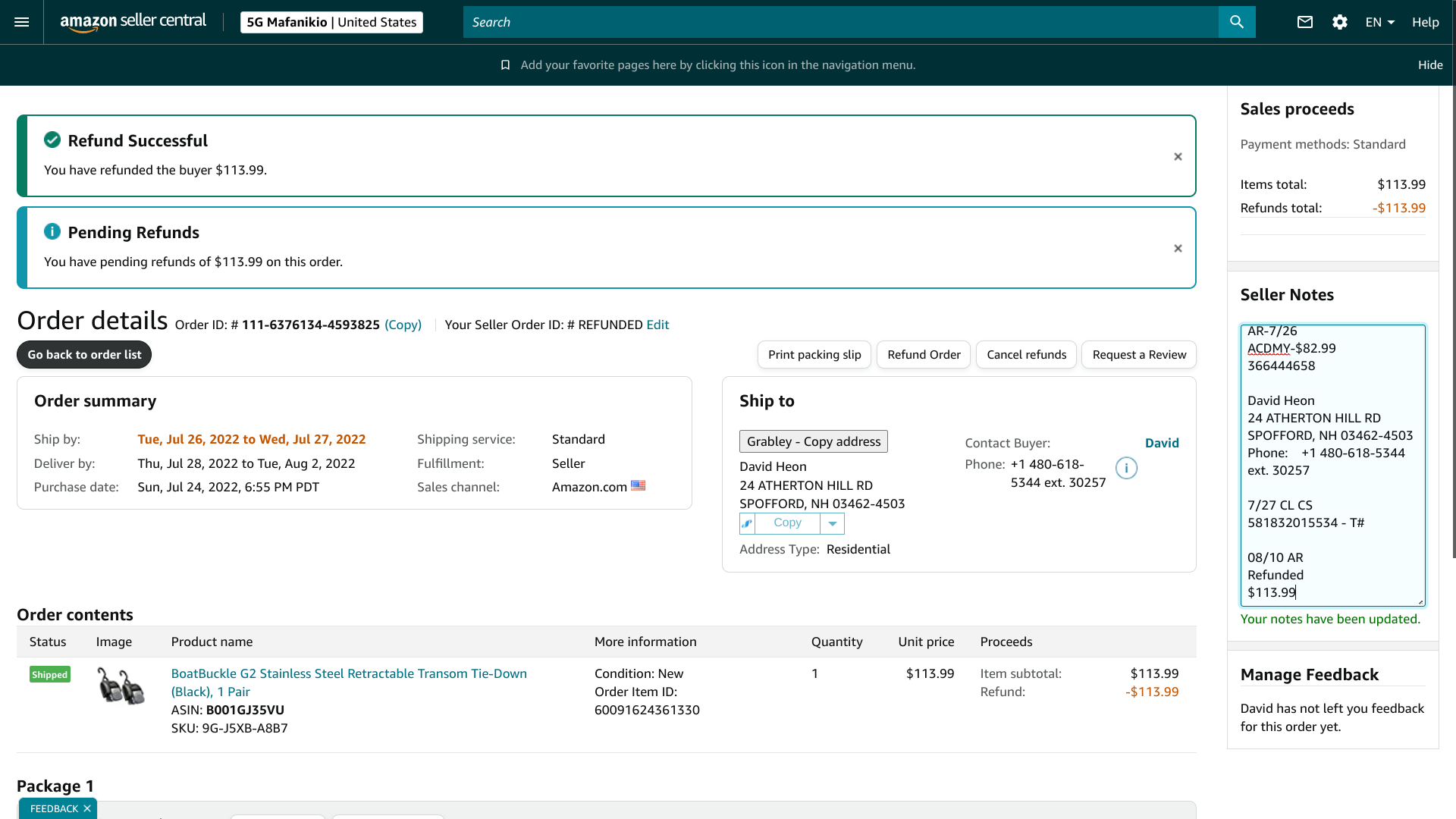
Task: Open the settings gear icon
Action: [x=1340, y=22]
